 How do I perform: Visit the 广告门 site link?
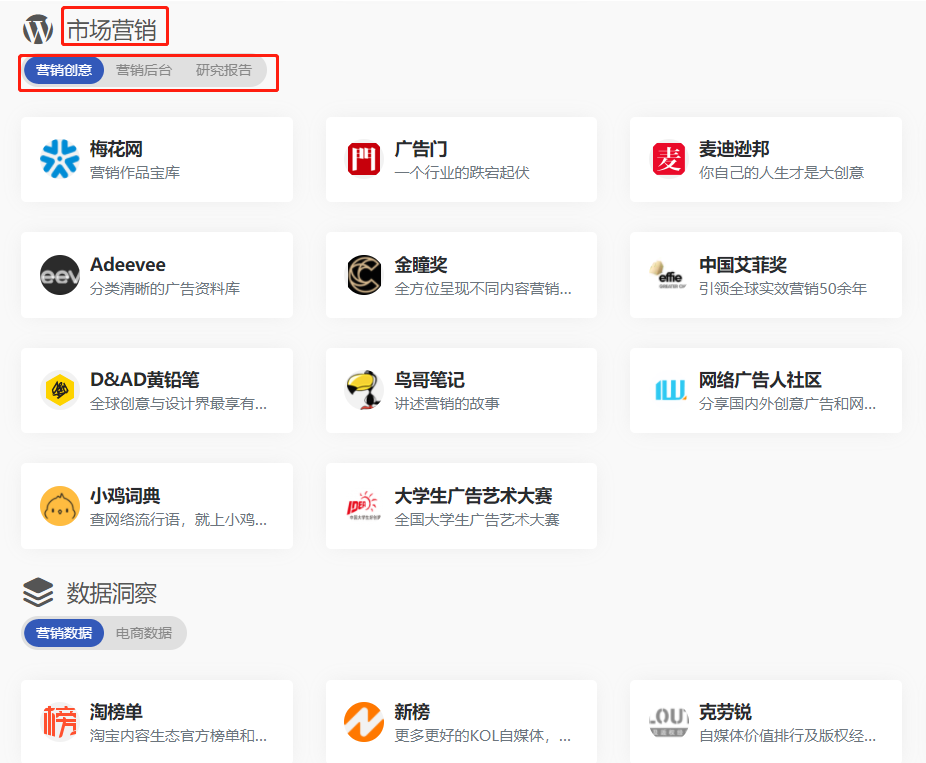click(420, 149)
